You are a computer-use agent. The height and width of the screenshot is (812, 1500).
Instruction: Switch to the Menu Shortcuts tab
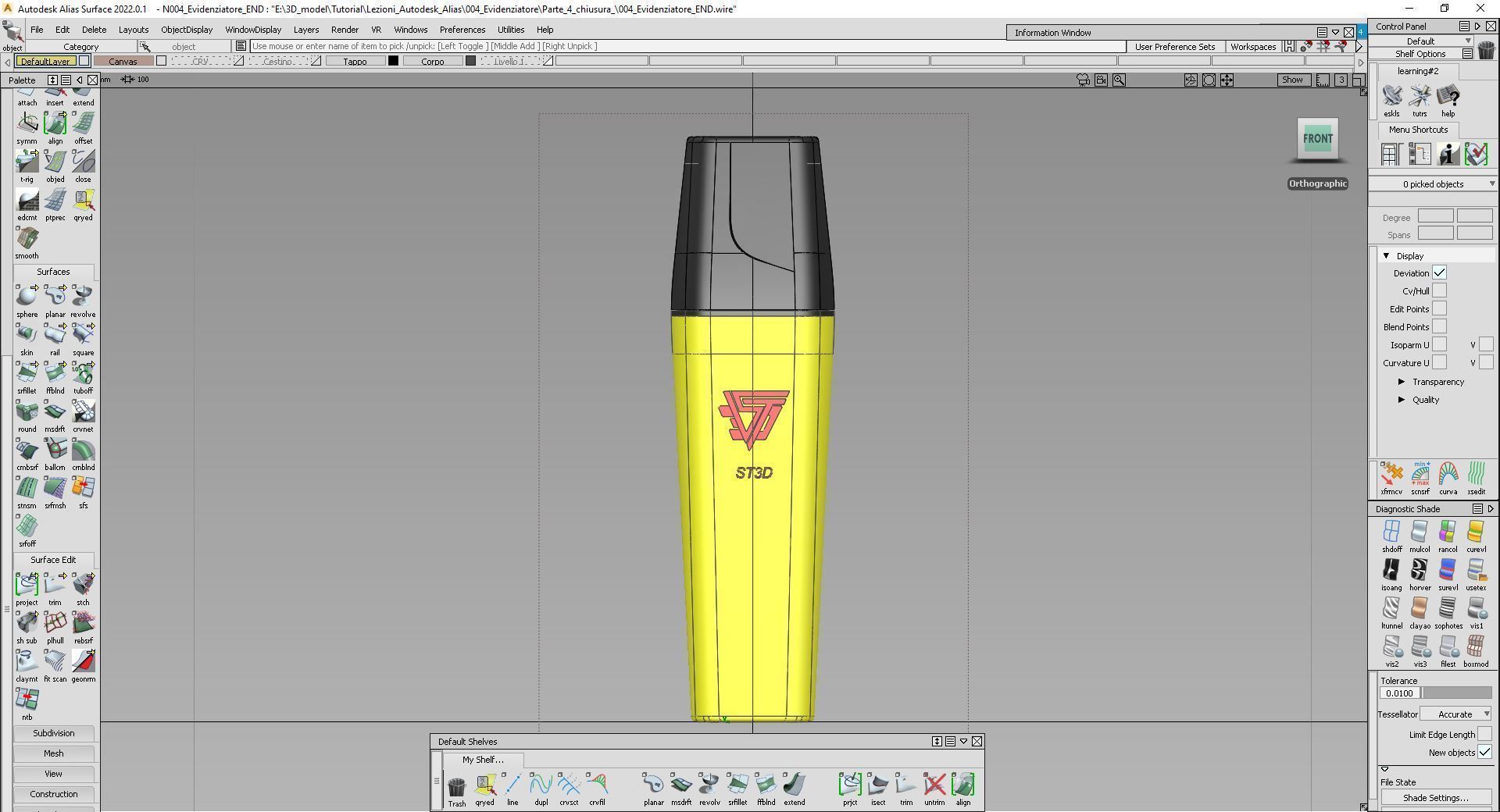click(x=1418, y=130)
